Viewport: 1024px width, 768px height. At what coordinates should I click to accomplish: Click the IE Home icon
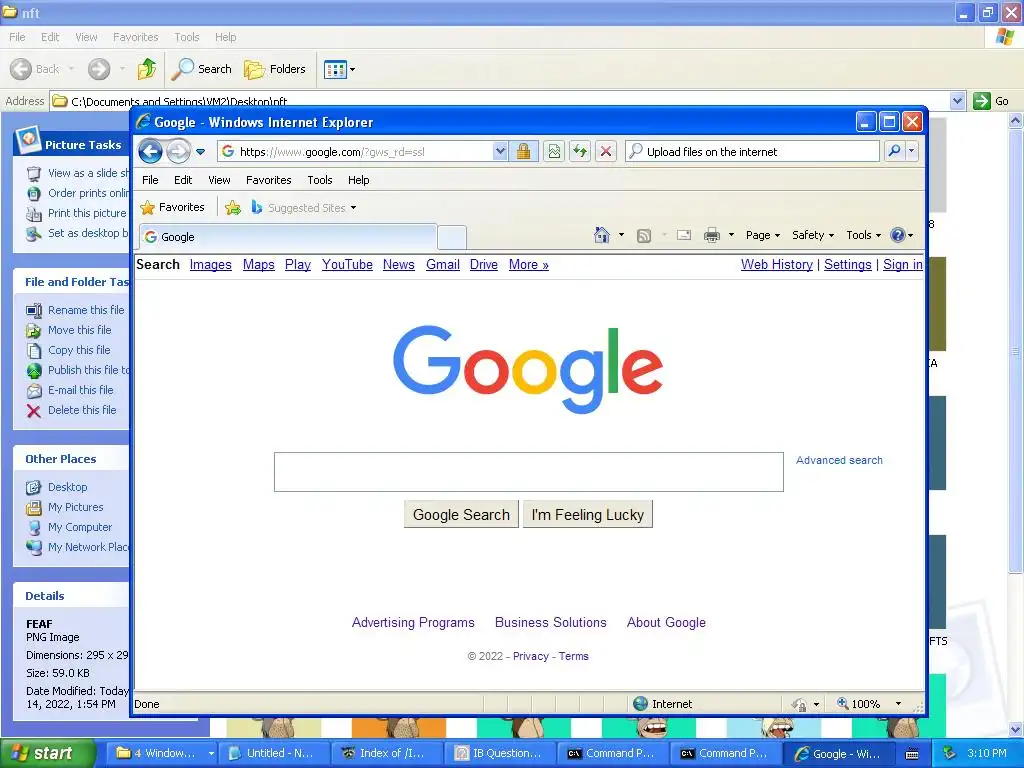tap(601, 234)
